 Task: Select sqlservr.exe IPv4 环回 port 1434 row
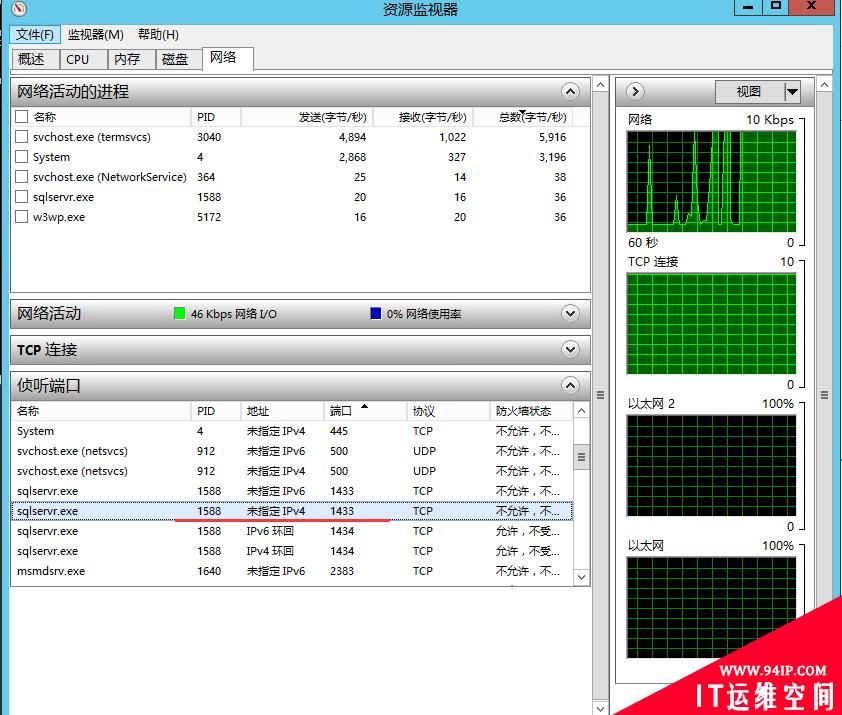point(292,551)
